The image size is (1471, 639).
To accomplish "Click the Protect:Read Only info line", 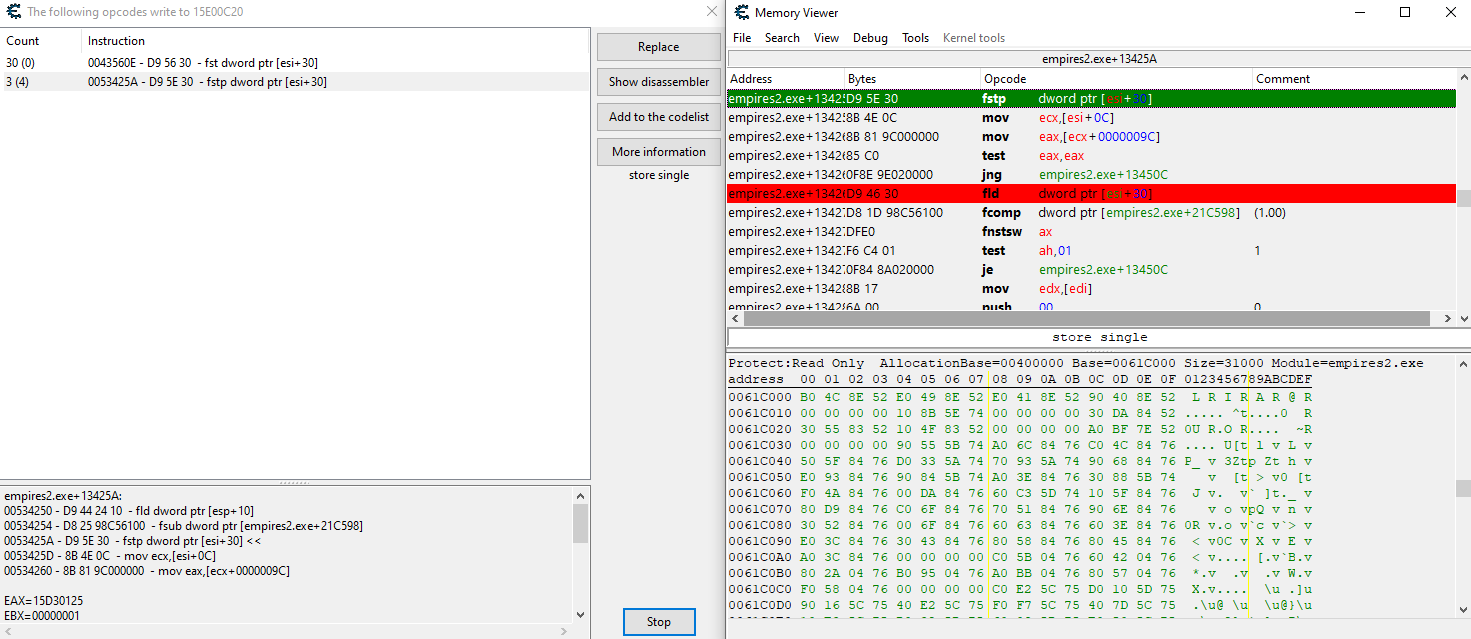I will [x=1076, y=363].
